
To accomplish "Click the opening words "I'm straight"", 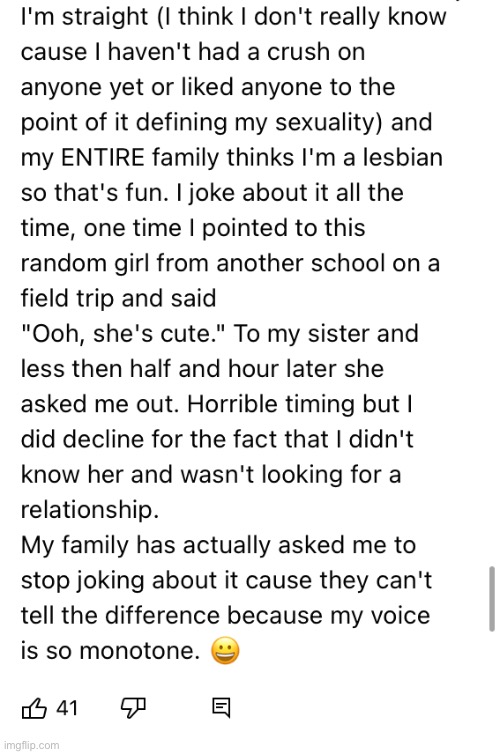I will coord(84,17).
